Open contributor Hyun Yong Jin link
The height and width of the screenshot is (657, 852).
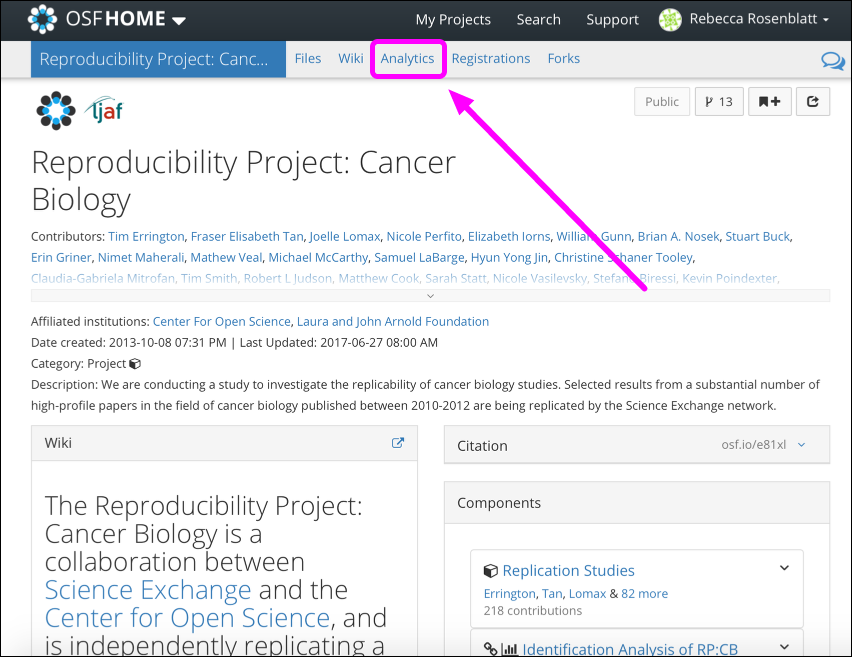(509, 258)
